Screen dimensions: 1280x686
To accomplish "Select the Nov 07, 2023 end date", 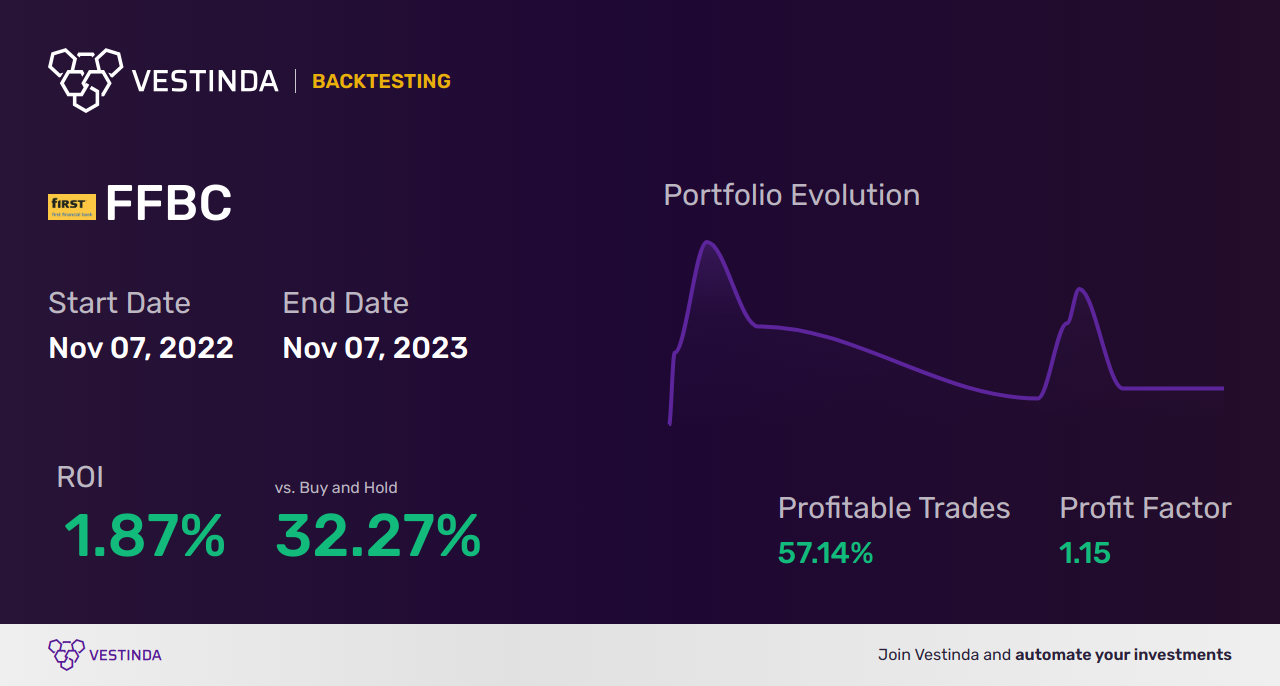I will [375, 348].
